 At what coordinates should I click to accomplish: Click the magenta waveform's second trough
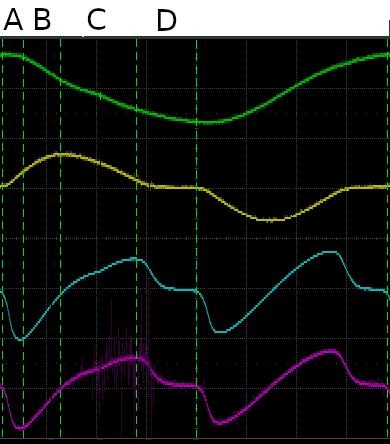(x=221, y=422)
